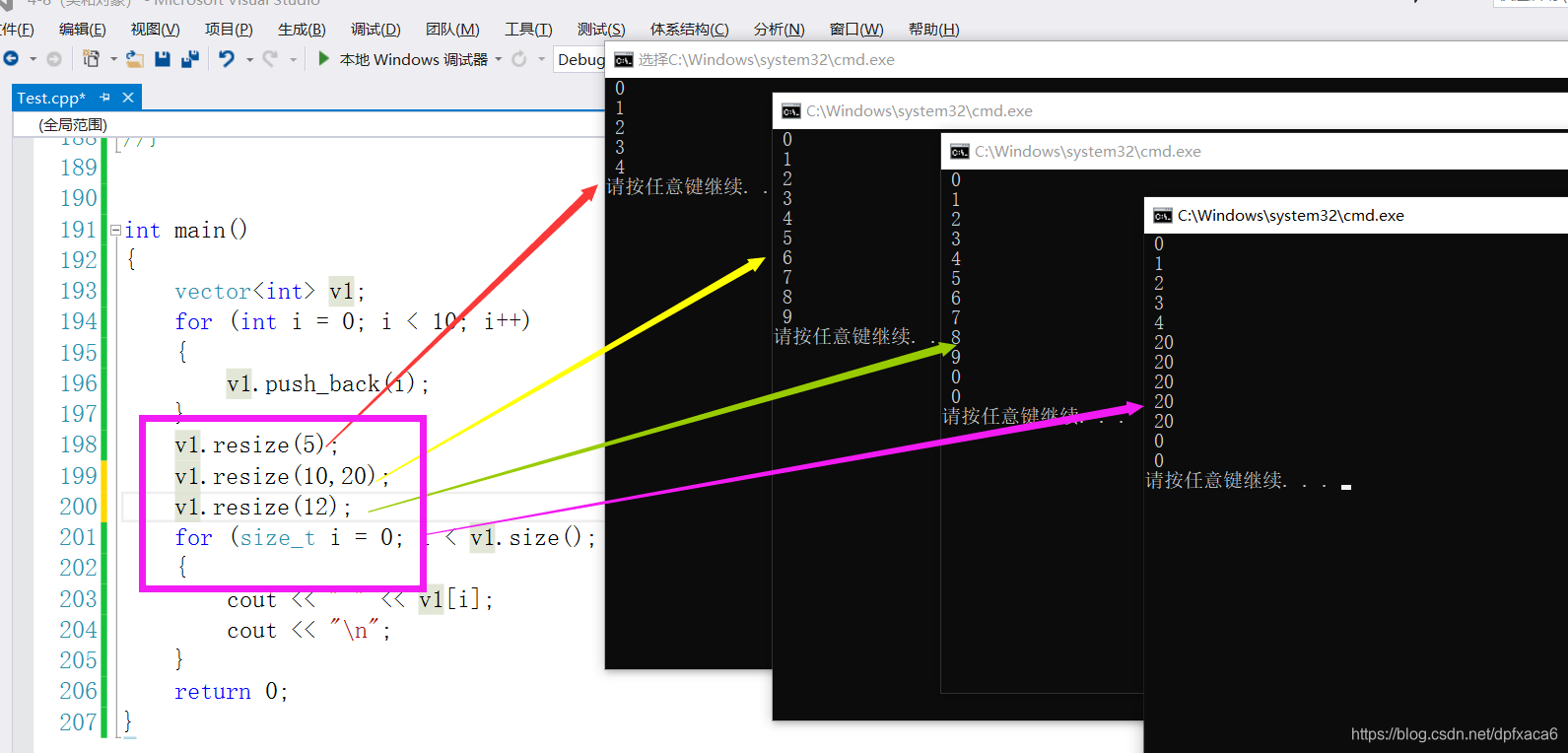Click title bar of 选择C:\Windows\system32\cmd.exe window

[1086, 60]
